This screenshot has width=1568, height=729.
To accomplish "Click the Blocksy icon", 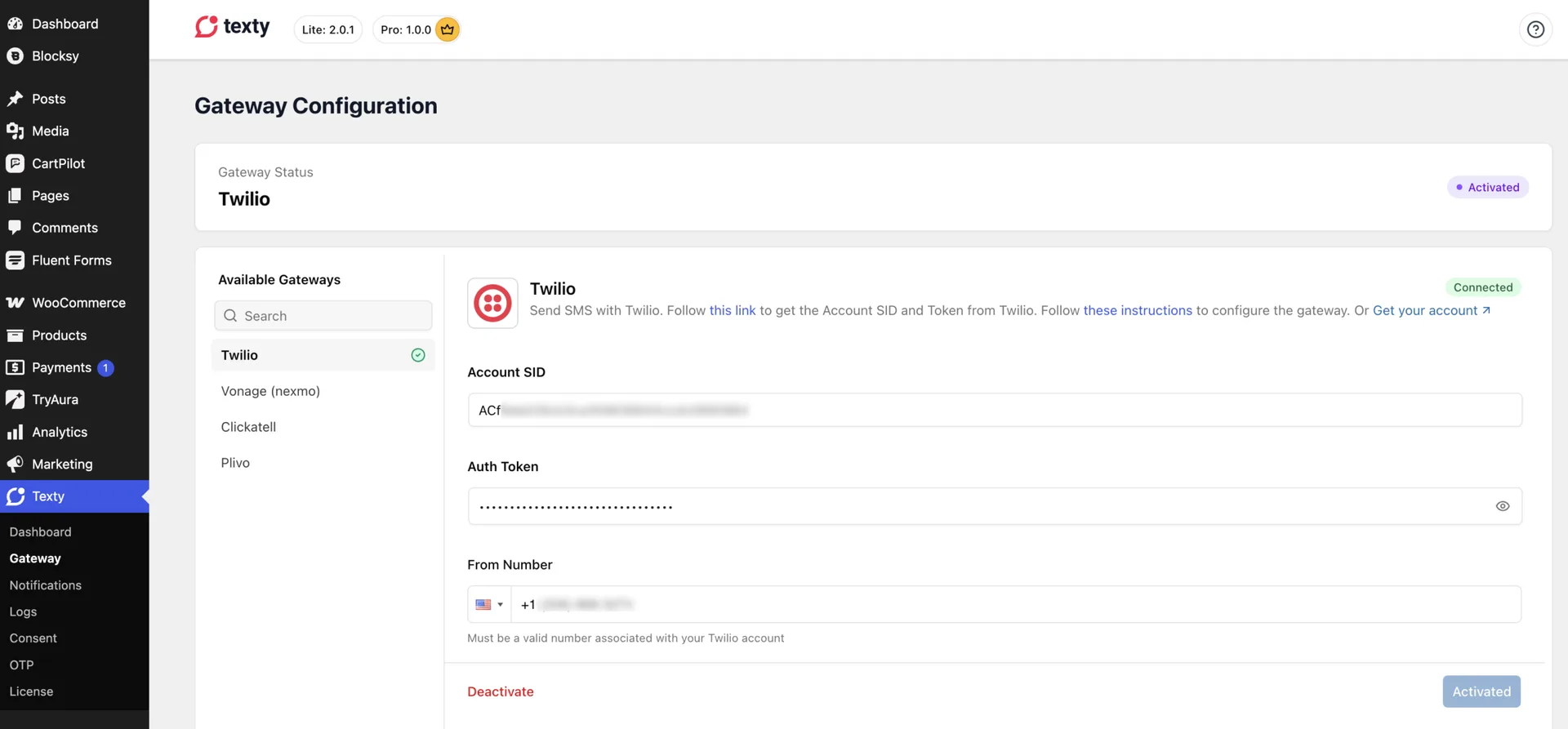I will point(15,56).
